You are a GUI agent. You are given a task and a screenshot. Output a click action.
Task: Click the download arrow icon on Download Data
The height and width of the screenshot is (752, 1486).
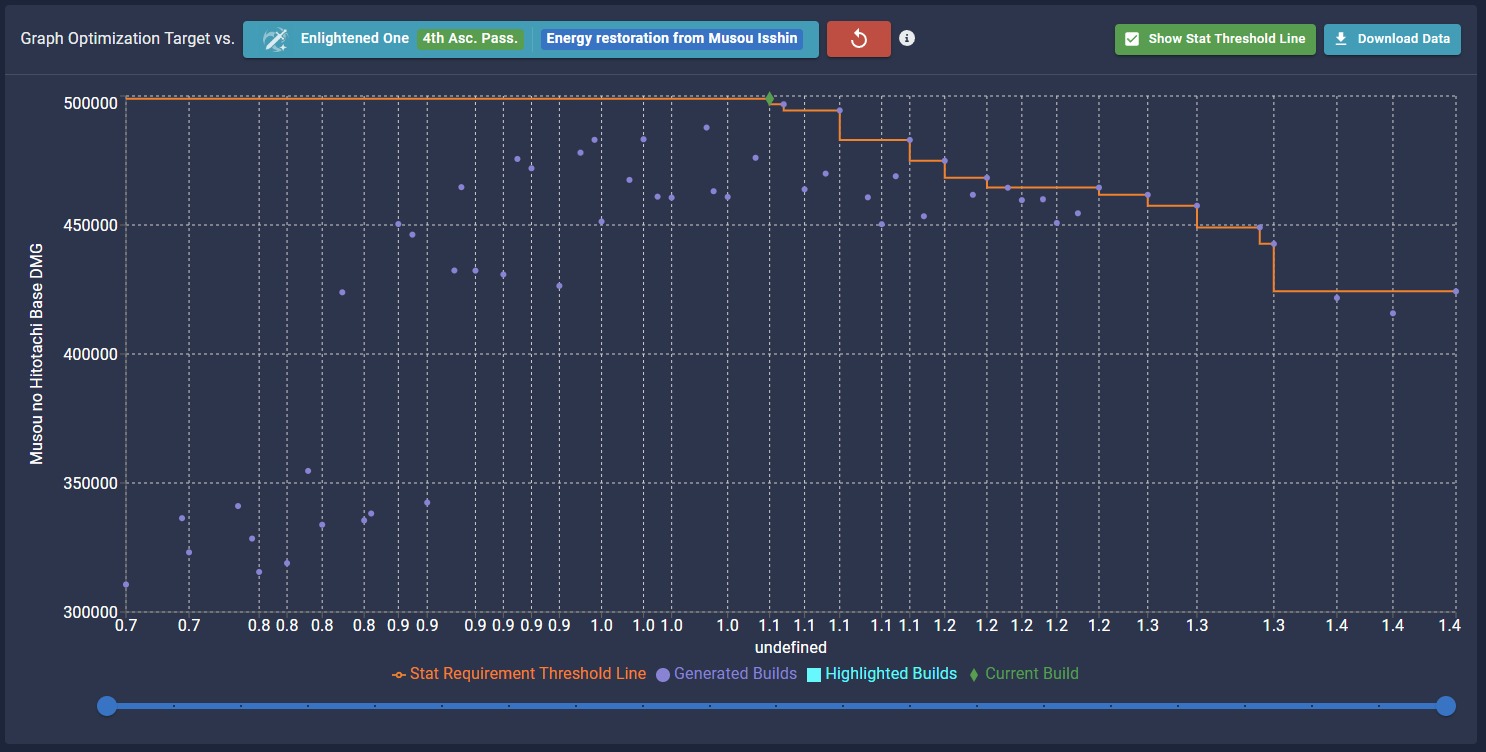[x=1340, y=39]
